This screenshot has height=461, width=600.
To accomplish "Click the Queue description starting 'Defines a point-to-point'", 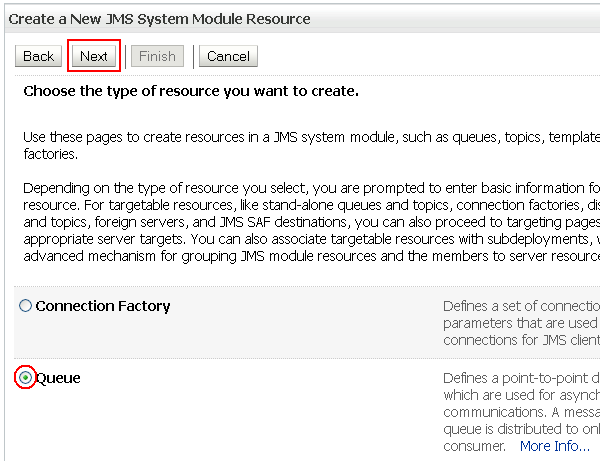I will (520, 379).
